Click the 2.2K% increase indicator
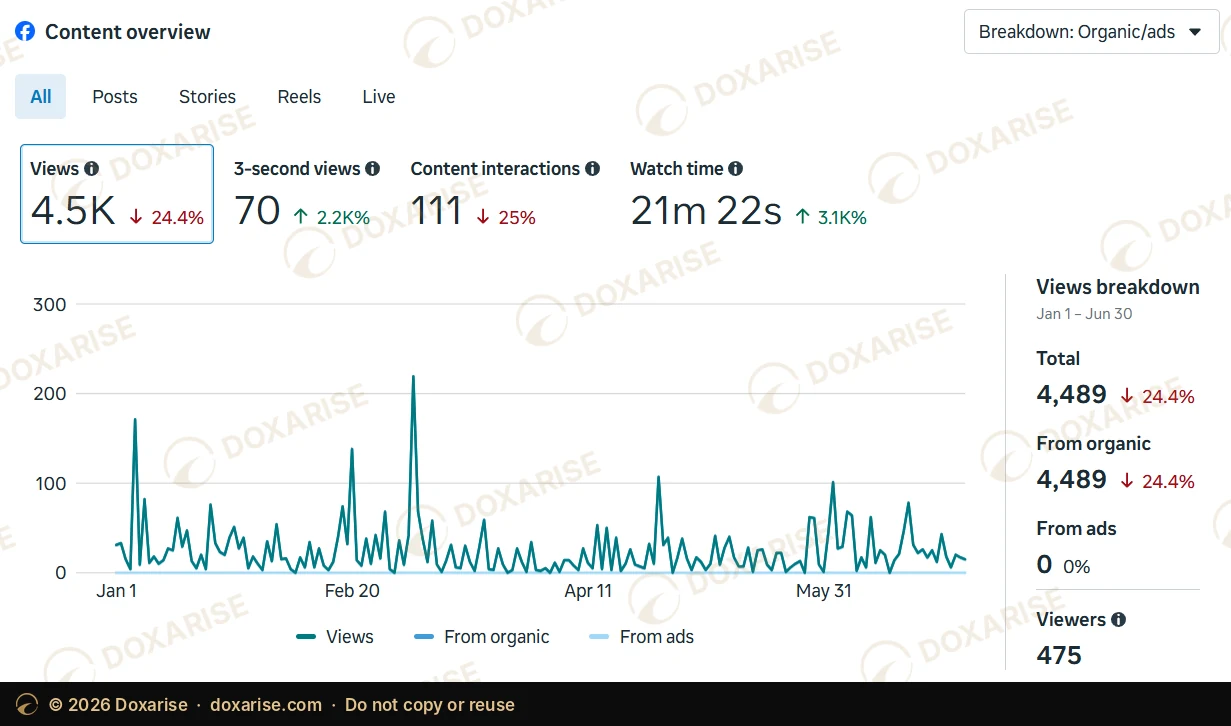The image size is (1231, 726). 331,217
